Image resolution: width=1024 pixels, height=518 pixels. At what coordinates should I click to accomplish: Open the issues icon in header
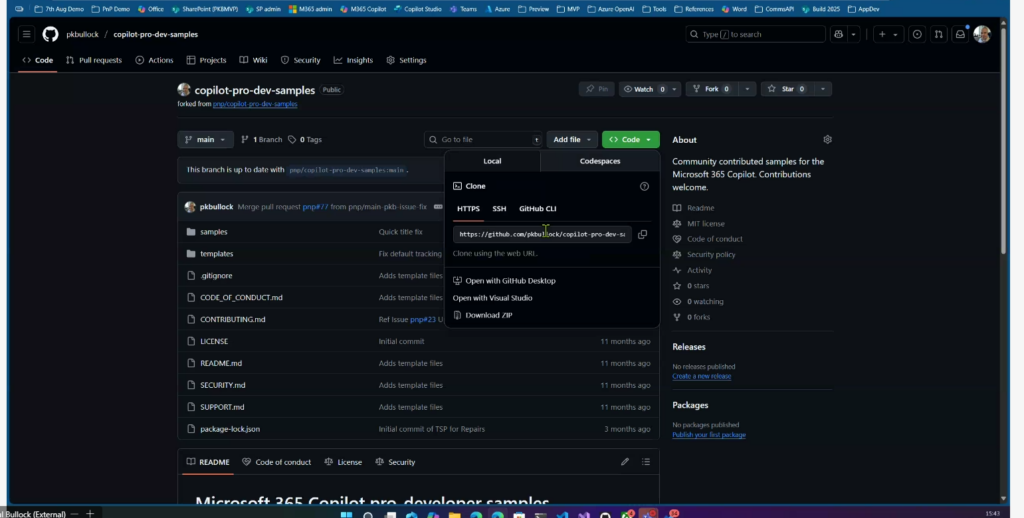pyautogui.click(x=917, y=35)
